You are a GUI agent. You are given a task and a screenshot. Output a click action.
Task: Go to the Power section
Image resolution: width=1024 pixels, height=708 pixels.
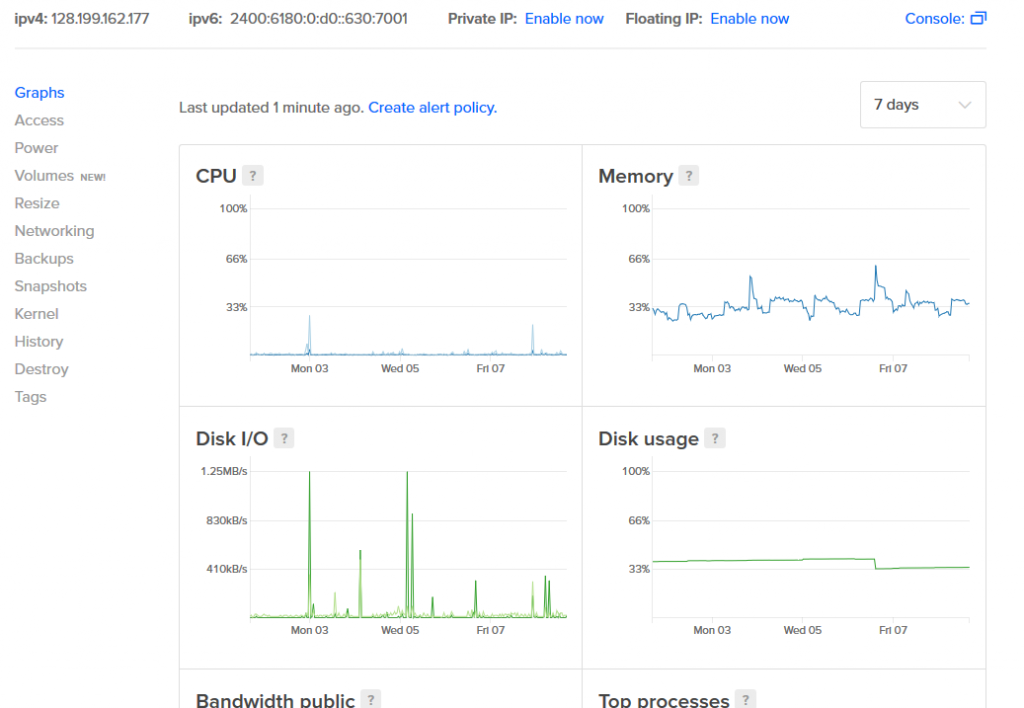[37, 148]
